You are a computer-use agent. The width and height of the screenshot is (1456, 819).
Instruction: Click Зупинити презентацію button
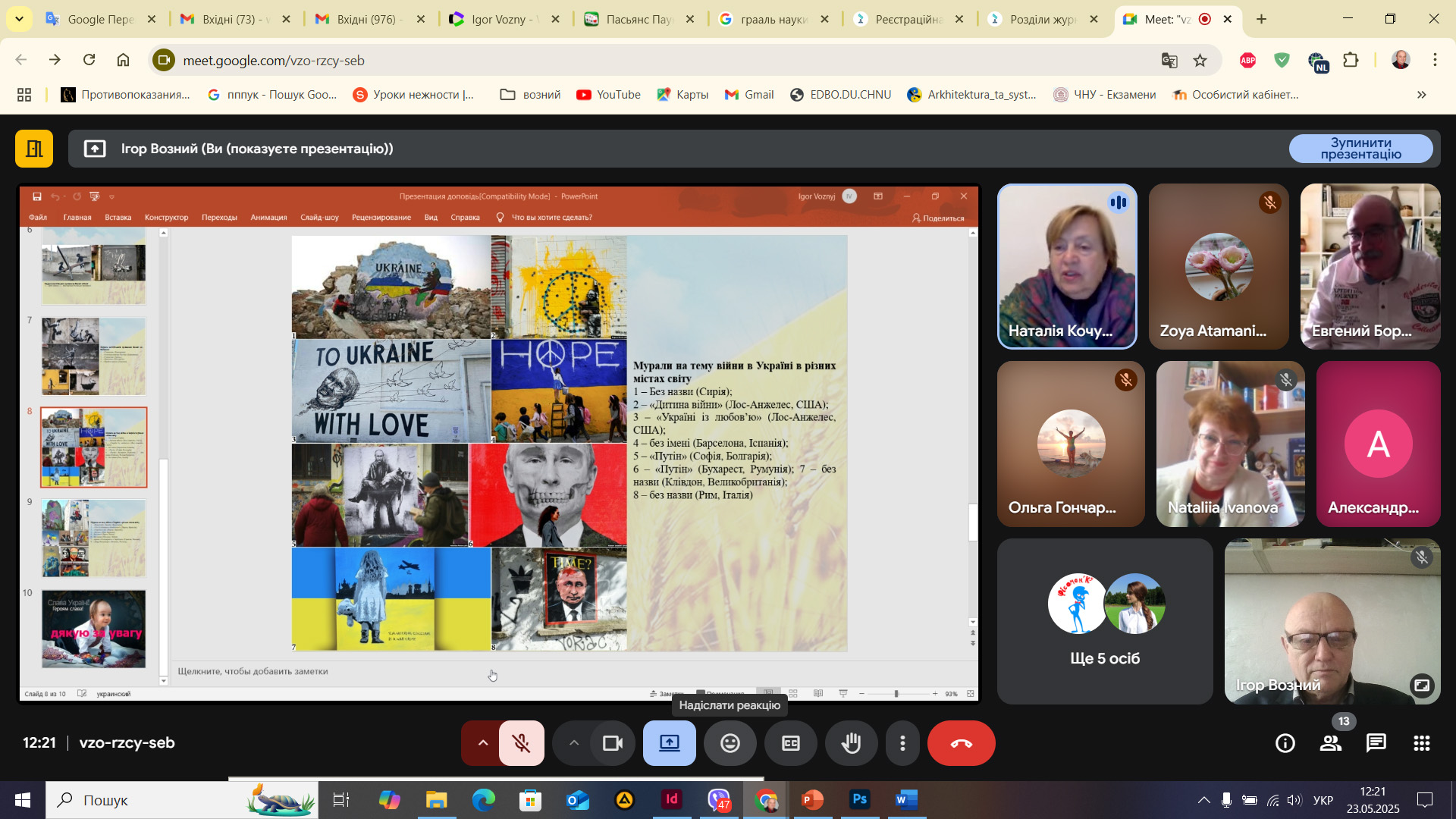pyautogui.click(x=1361, y=149)
